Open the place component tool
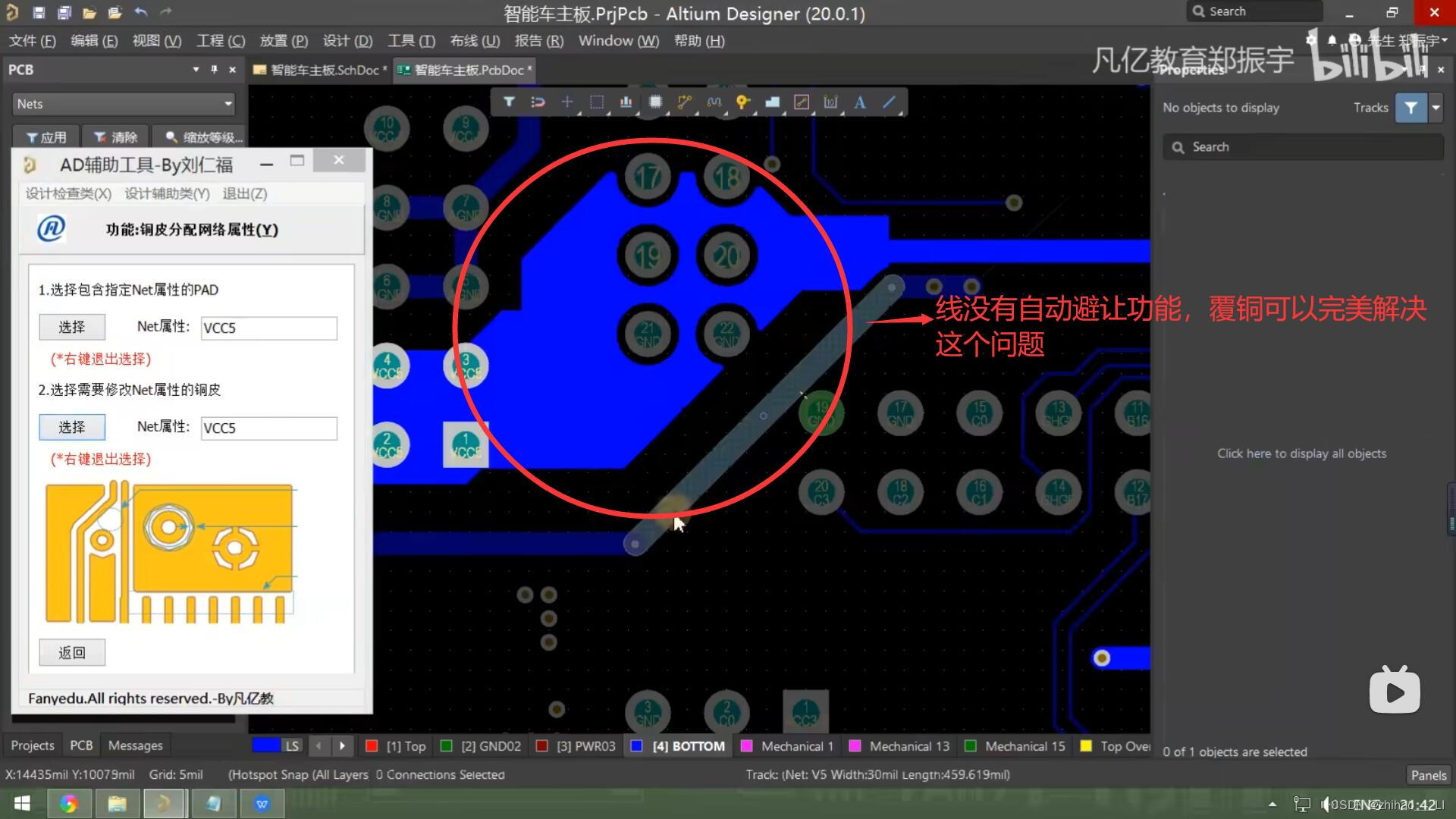 click(653, 102)
